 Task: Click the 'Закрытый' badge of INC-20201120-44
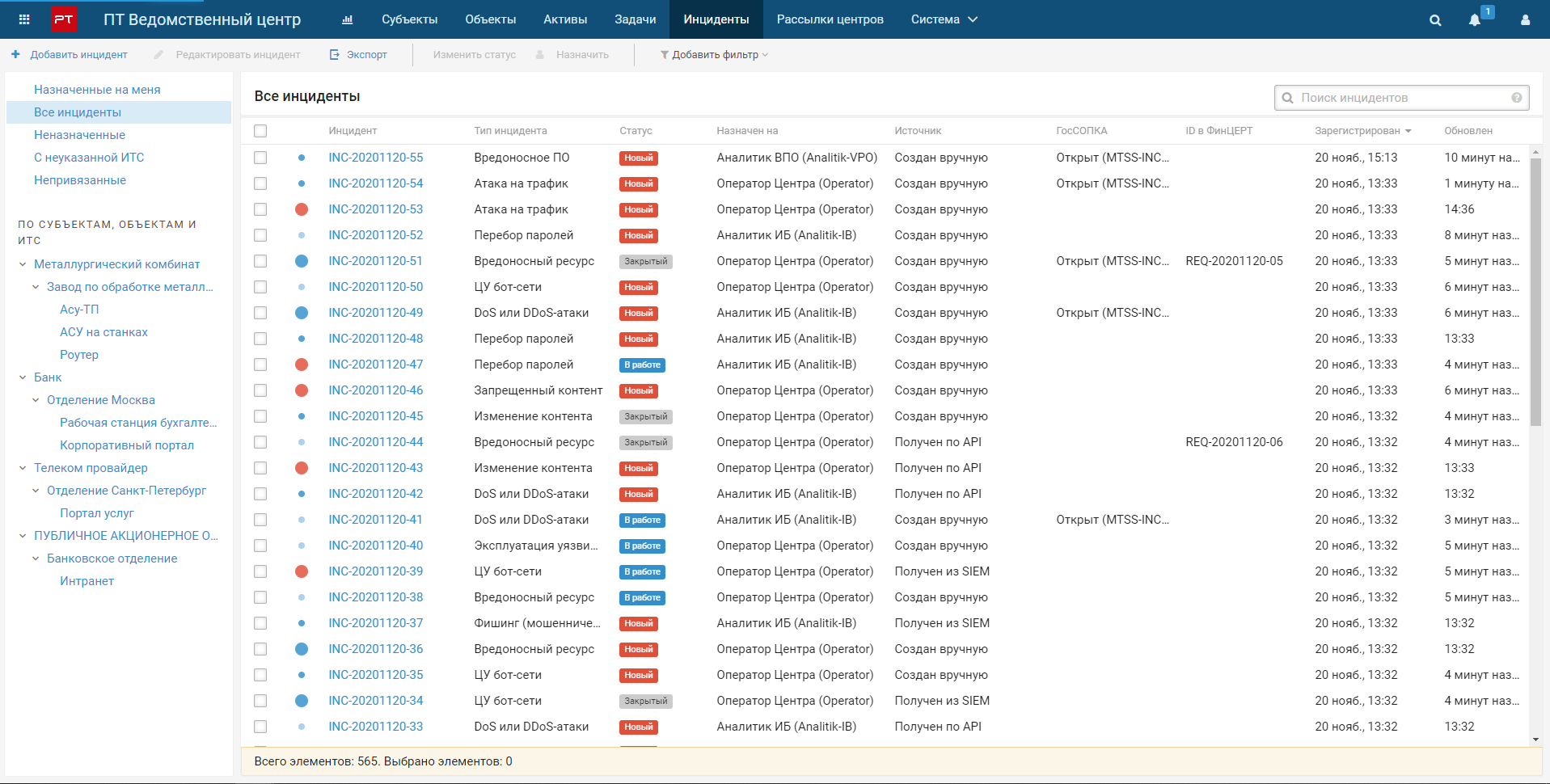646,443
